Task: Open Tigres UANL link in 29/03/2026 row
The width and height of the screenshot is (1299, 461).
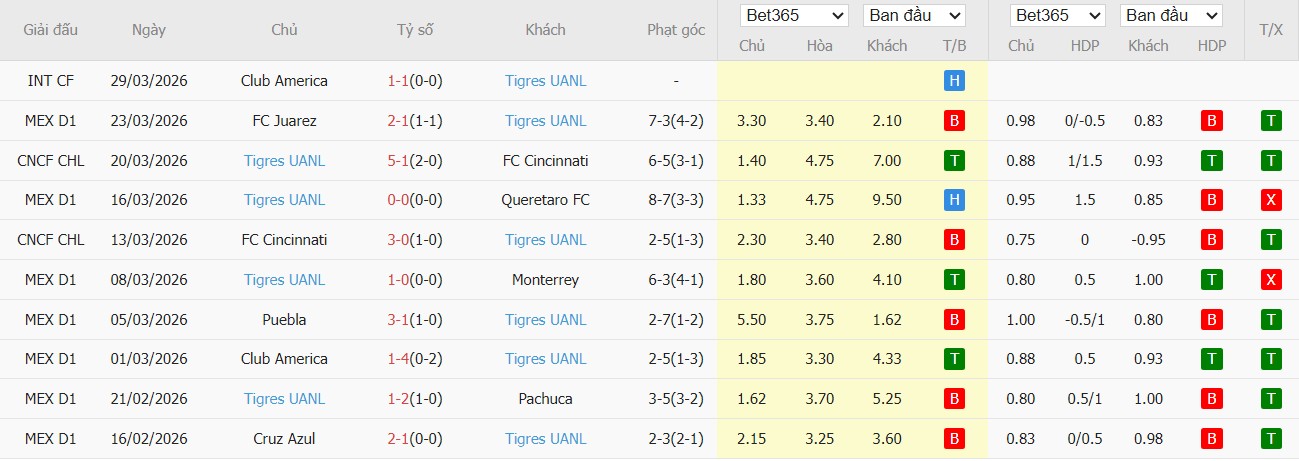Action: pos(546,81)
